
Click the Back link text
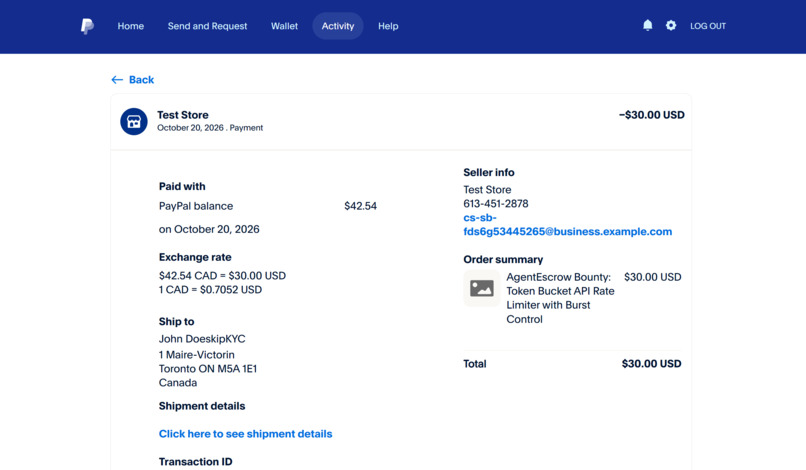pos(141,80)
